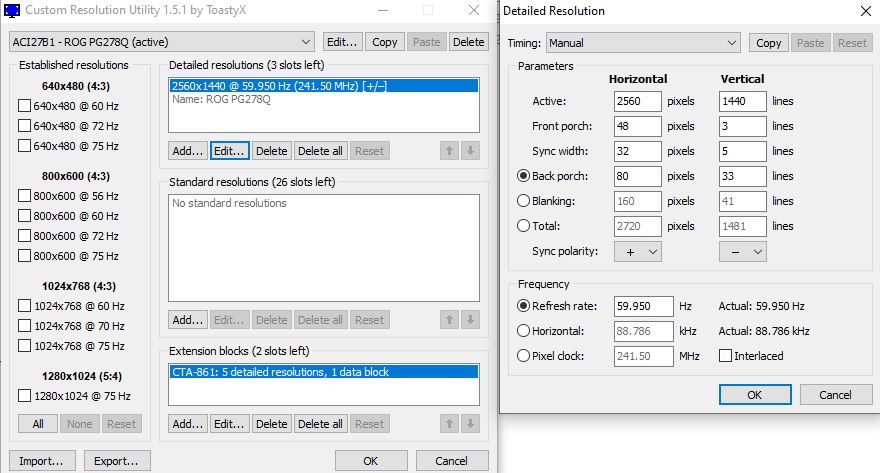This screenshot has height=473, width=880.
Task: Tick 1024x768 @ 60 Hz checkbox
Action: [24, 306]
